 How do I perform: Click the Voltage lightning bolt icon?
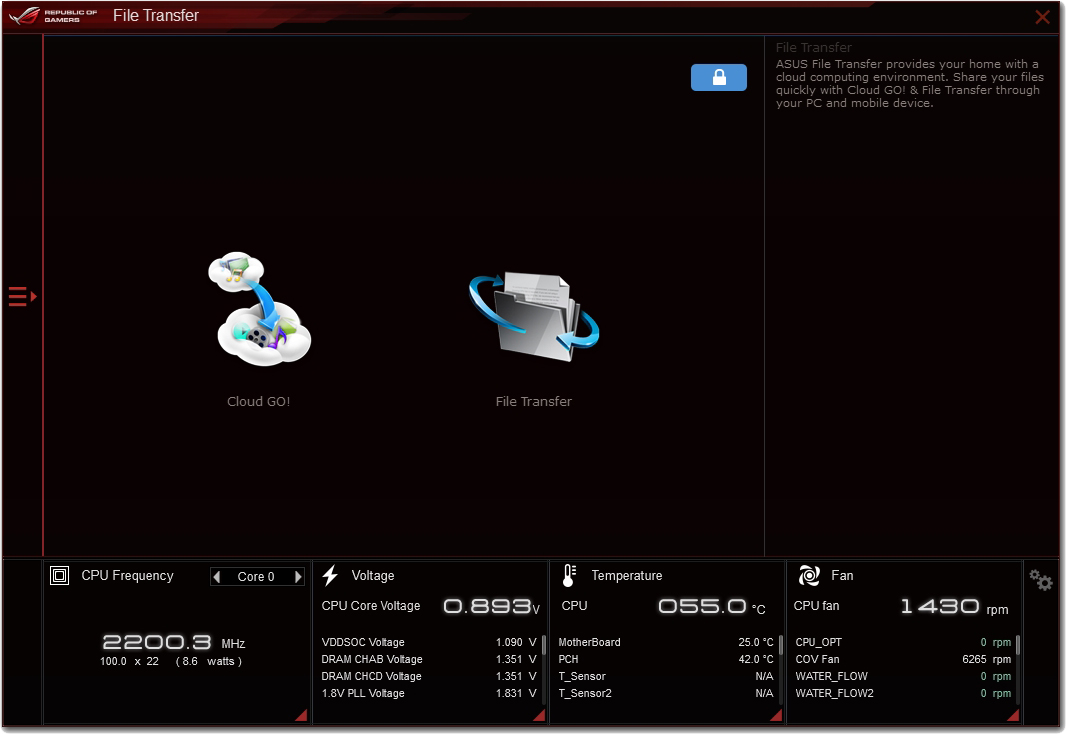330,576
